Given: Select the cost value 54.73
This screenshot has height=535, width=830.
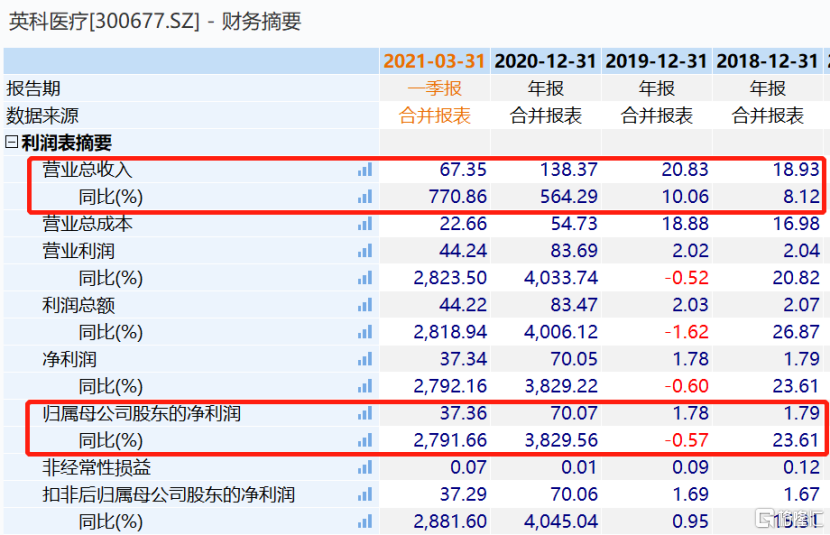Looking at the screenshot, I should click(x=574, y=224).
